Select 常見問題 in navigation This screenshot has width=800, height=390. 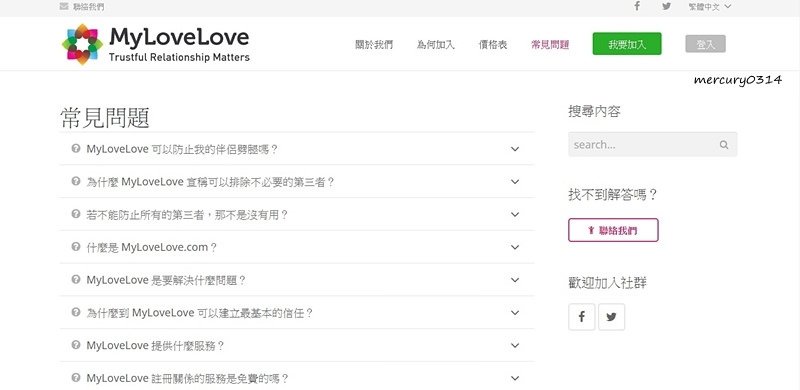click(x=550, y=45)
